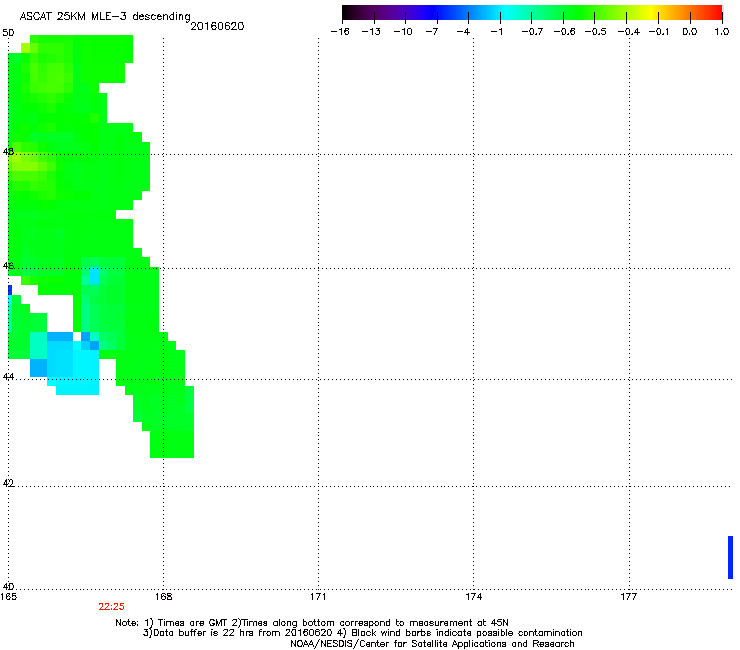Screen dimensions: 740x650
Task: Click the latitude label '42'
Action: tap(8, 483)
